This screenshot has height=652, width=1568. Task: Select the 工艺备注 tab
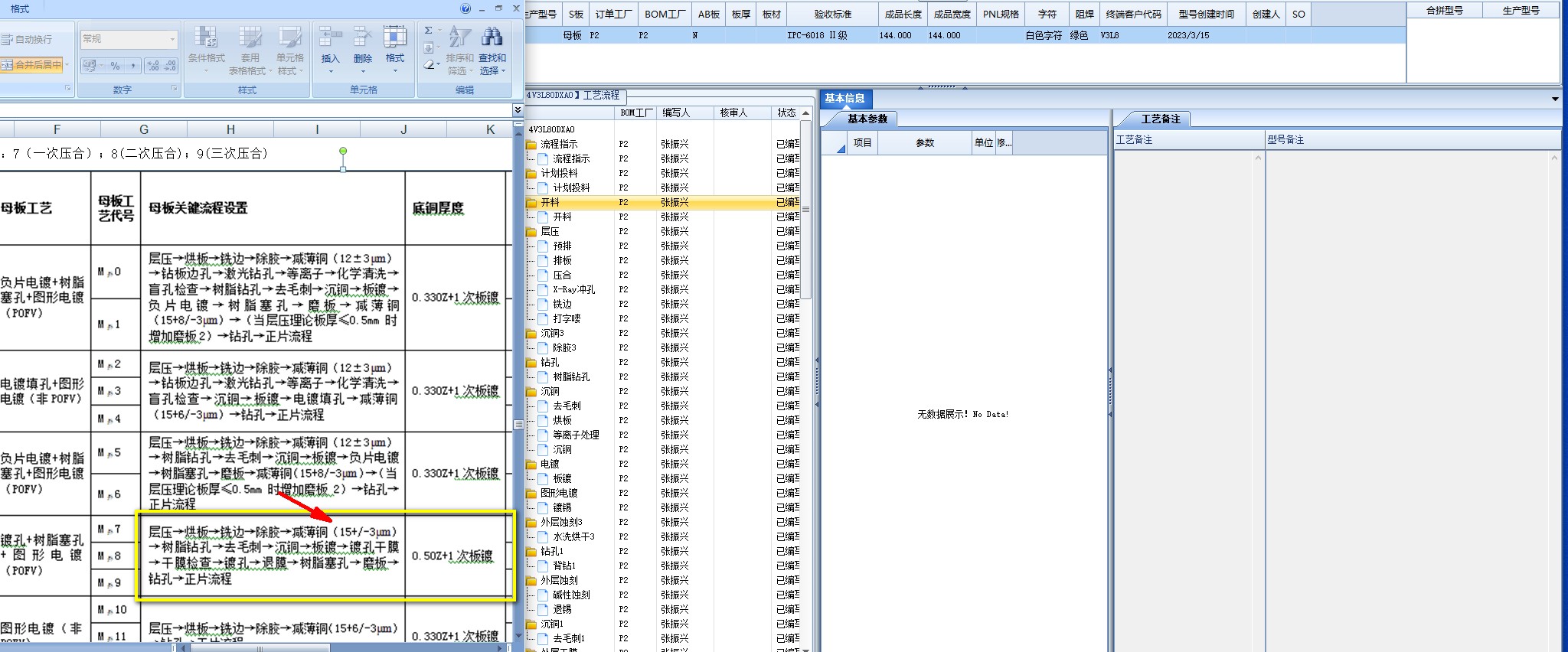[1160, 119]
